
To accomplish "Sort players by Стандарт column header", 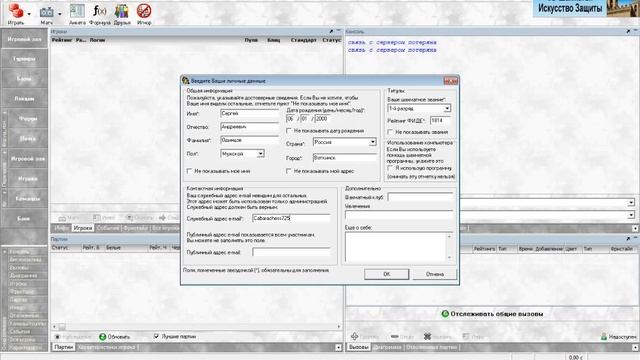I will coord(304,40).
